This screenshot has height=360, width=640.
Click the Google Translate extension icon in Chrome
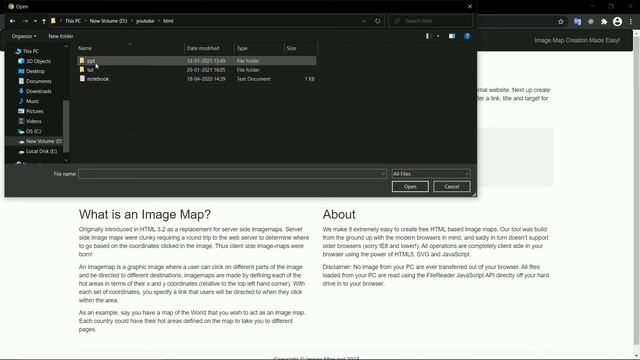point(577,22)
